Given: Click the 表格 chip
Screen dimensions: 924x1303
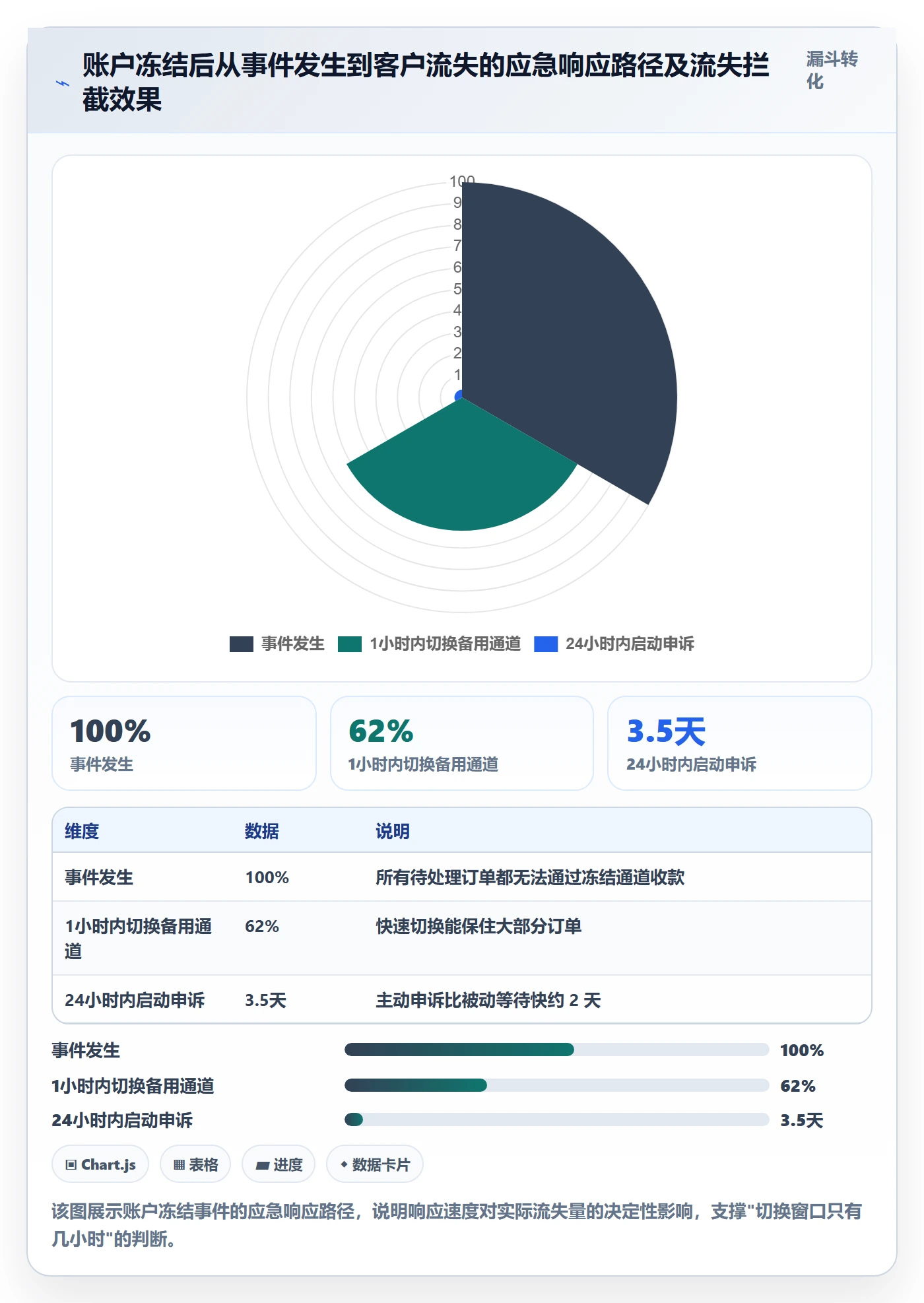Looking at the screenshot, I should (x=195, y=1164).
